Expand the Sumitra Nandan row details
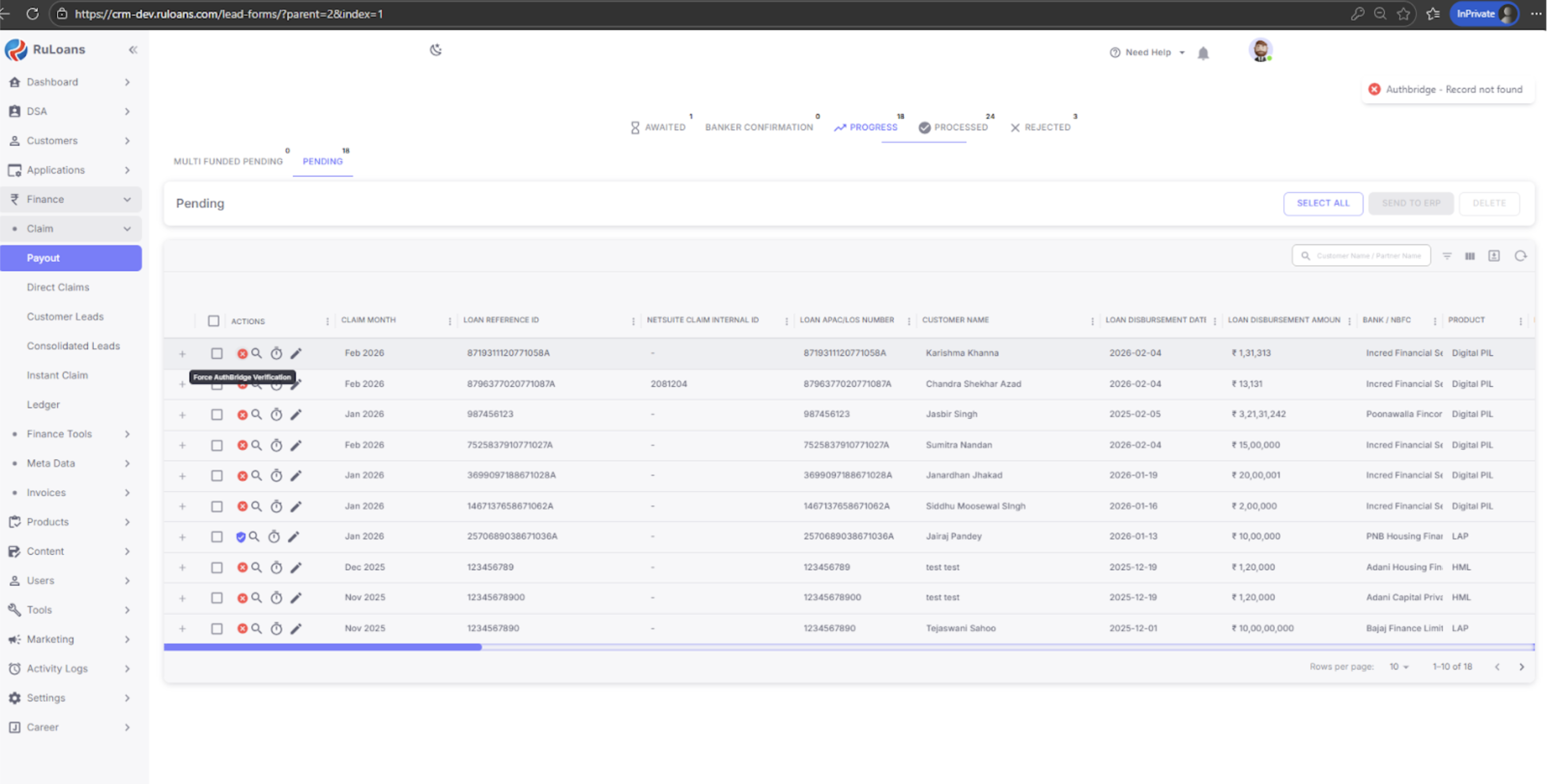Viewport: 1550px width, 784px height. coord(182,445)
